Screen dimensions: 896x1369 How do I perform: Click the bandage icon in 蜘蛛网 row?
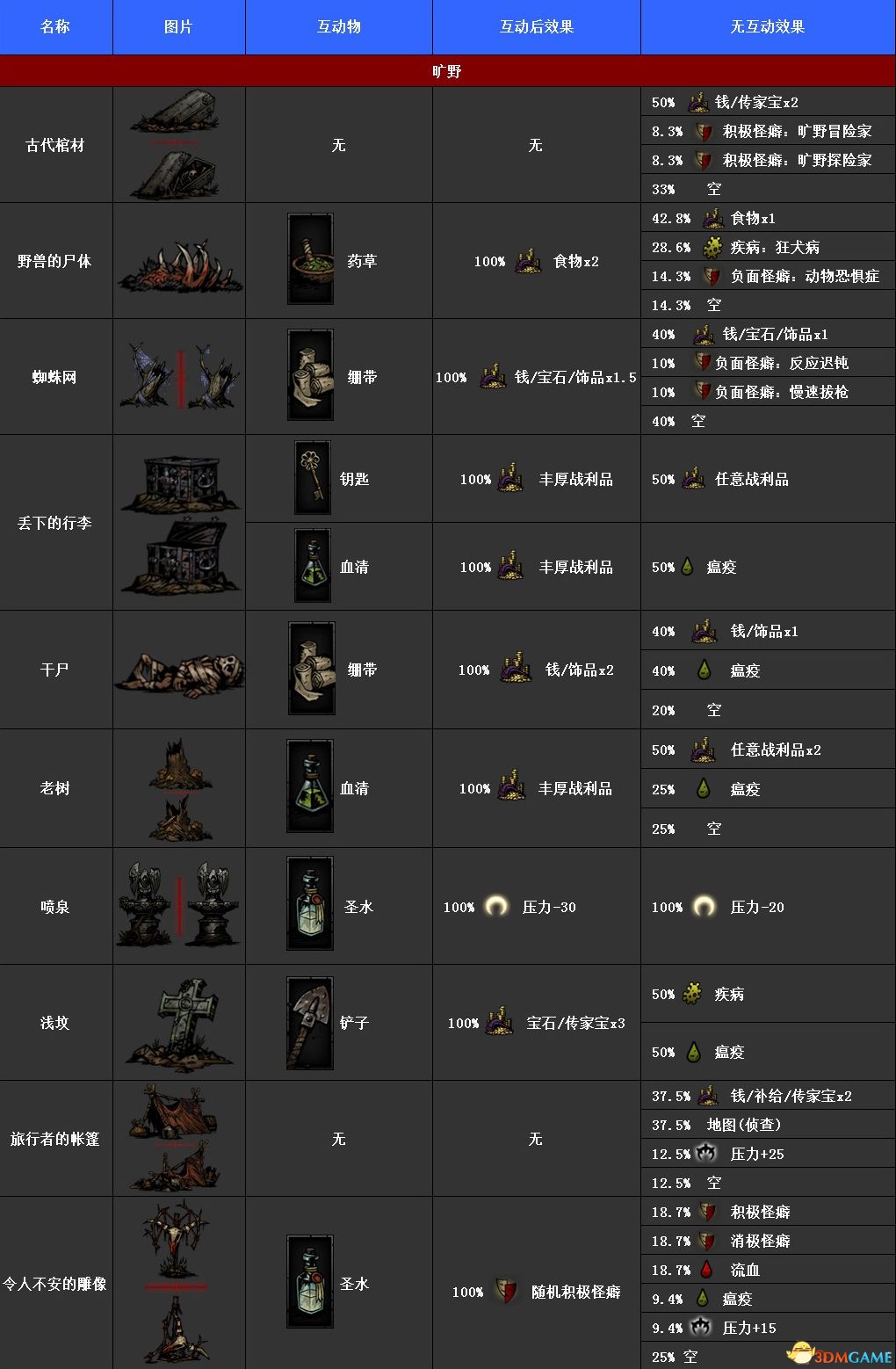pyautogui.click(x=311, y=375)
